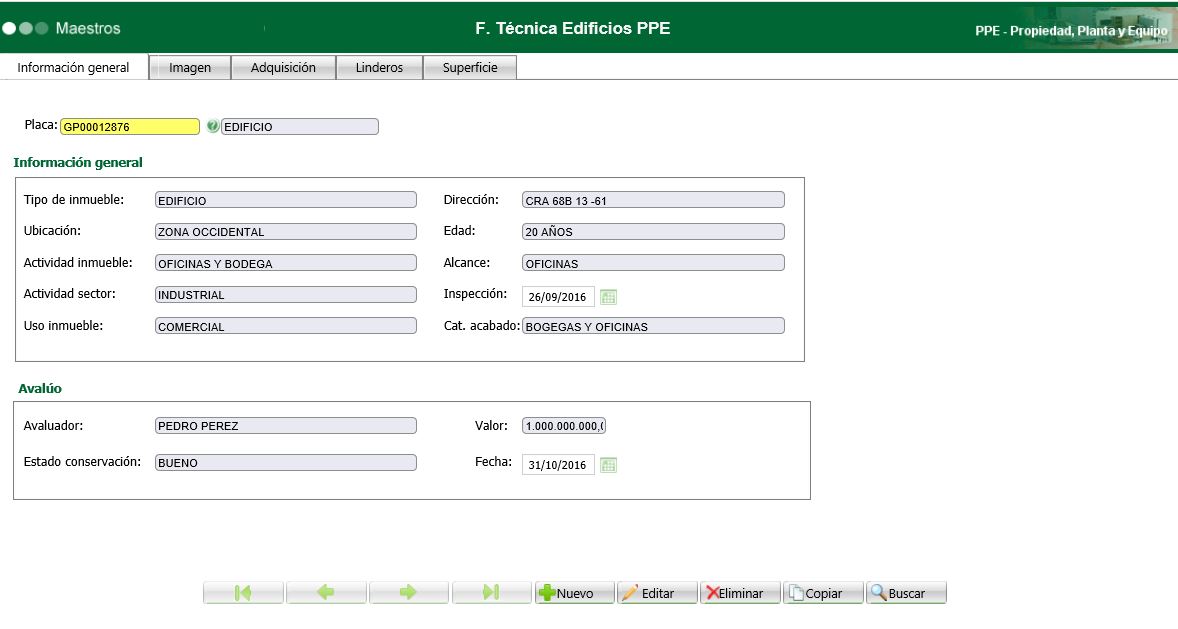Click the Avalúo section heading

click(40, 389)
